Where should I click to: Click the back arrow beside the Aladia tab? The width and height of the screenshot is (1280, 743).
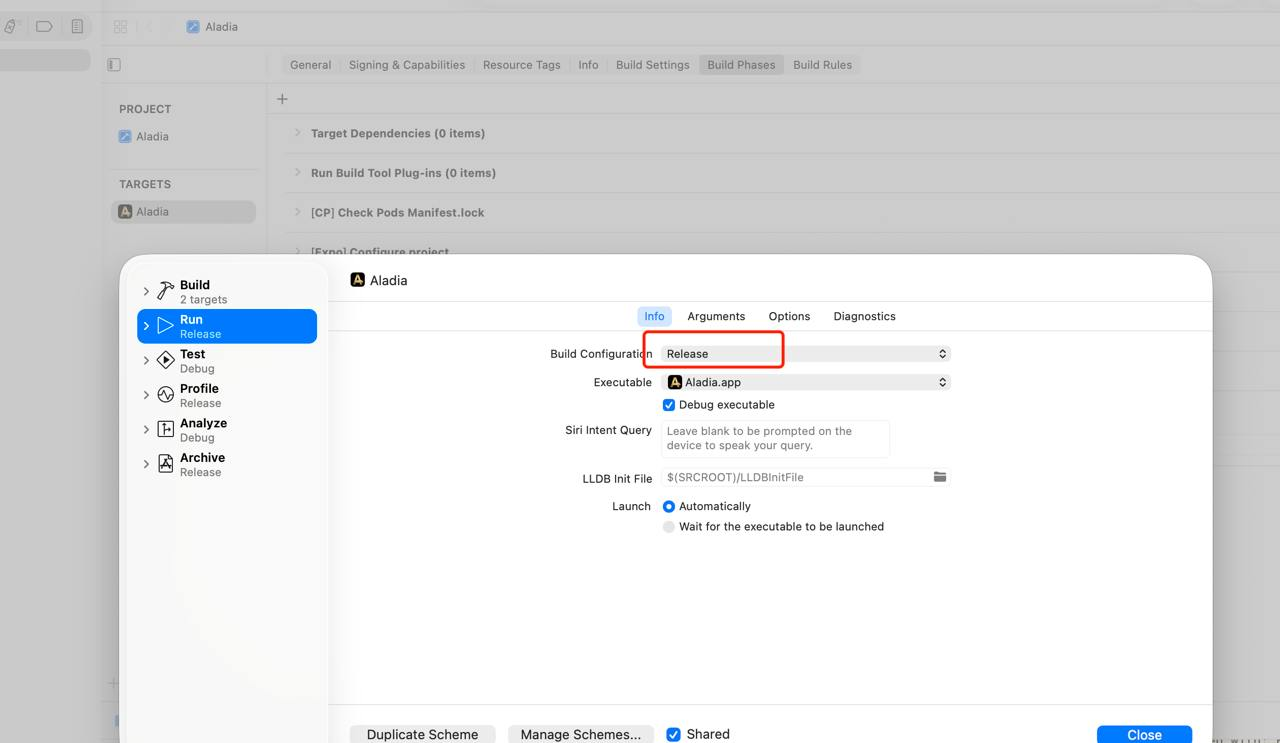point(149,27)
